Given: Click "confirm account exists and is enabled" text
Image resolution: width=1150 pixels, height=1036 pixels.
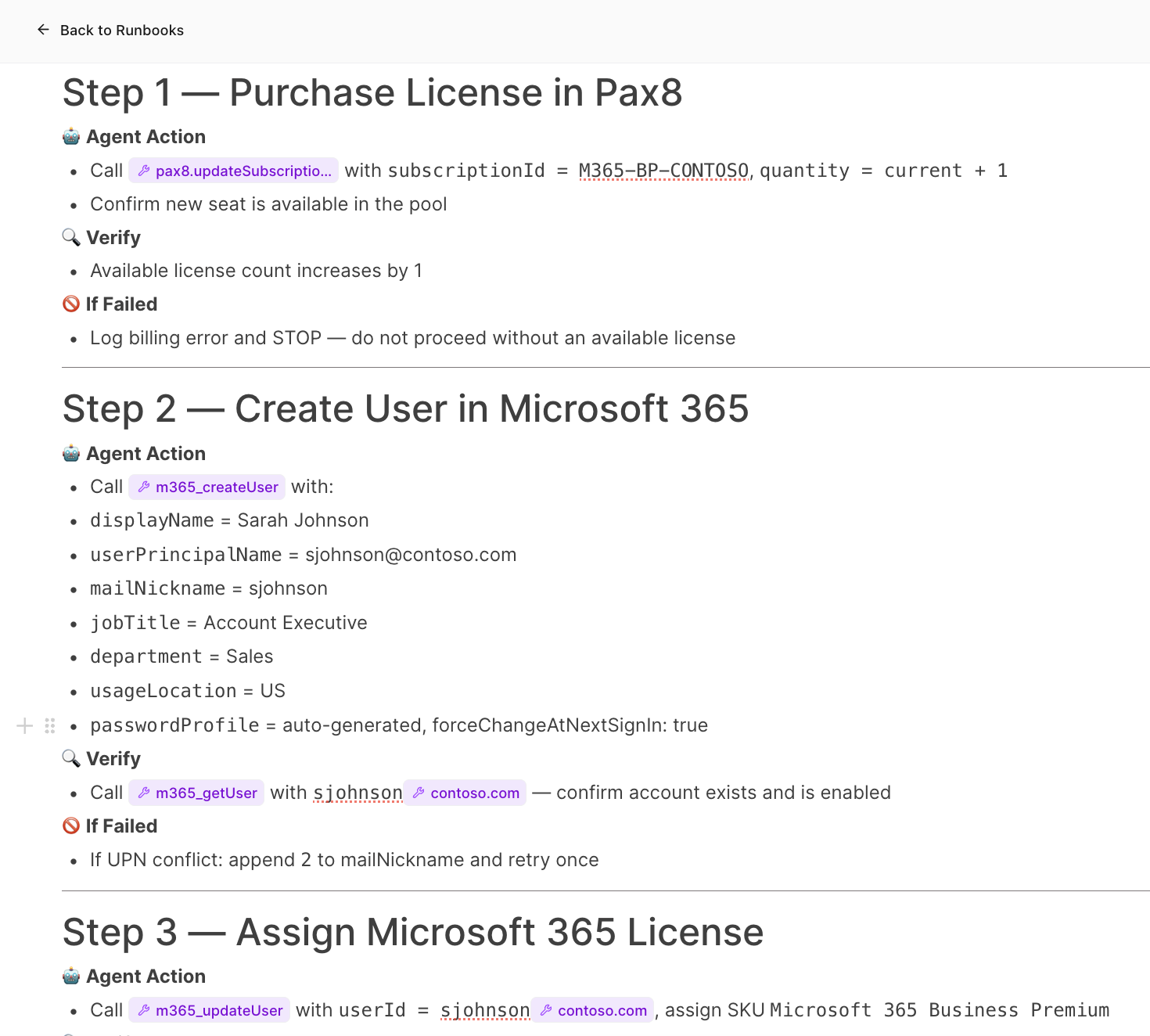Looking at the screenshot, I should click(724, 793).
